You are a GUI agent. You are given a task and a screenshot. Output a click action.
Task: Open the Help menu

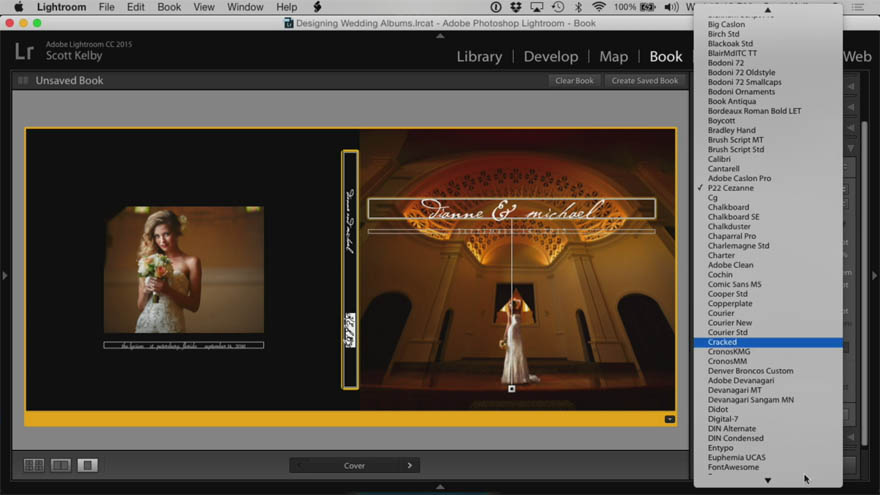[x=286, y=7]
